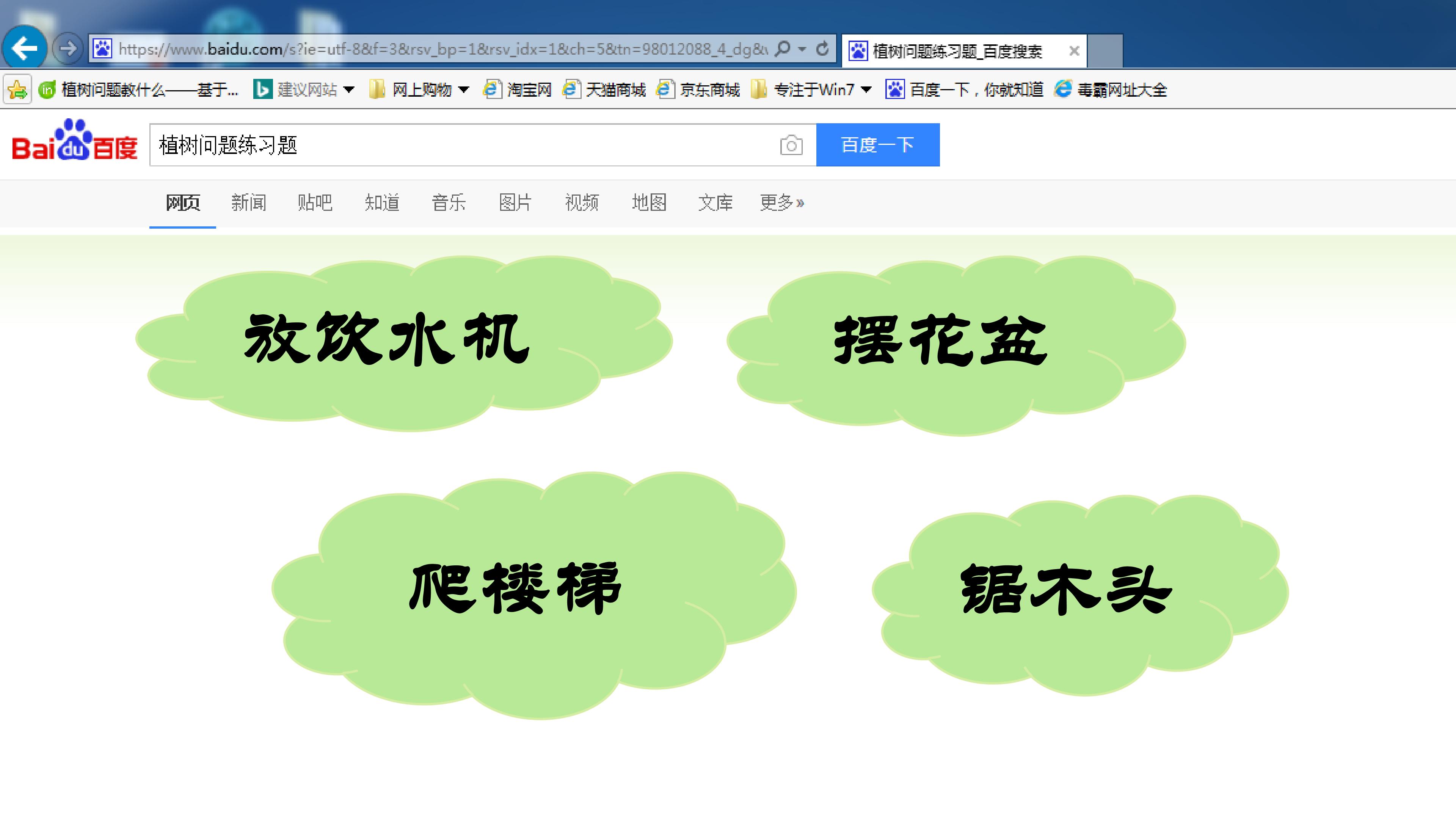Click the browser back arrow button

click(x=24, y=49)
